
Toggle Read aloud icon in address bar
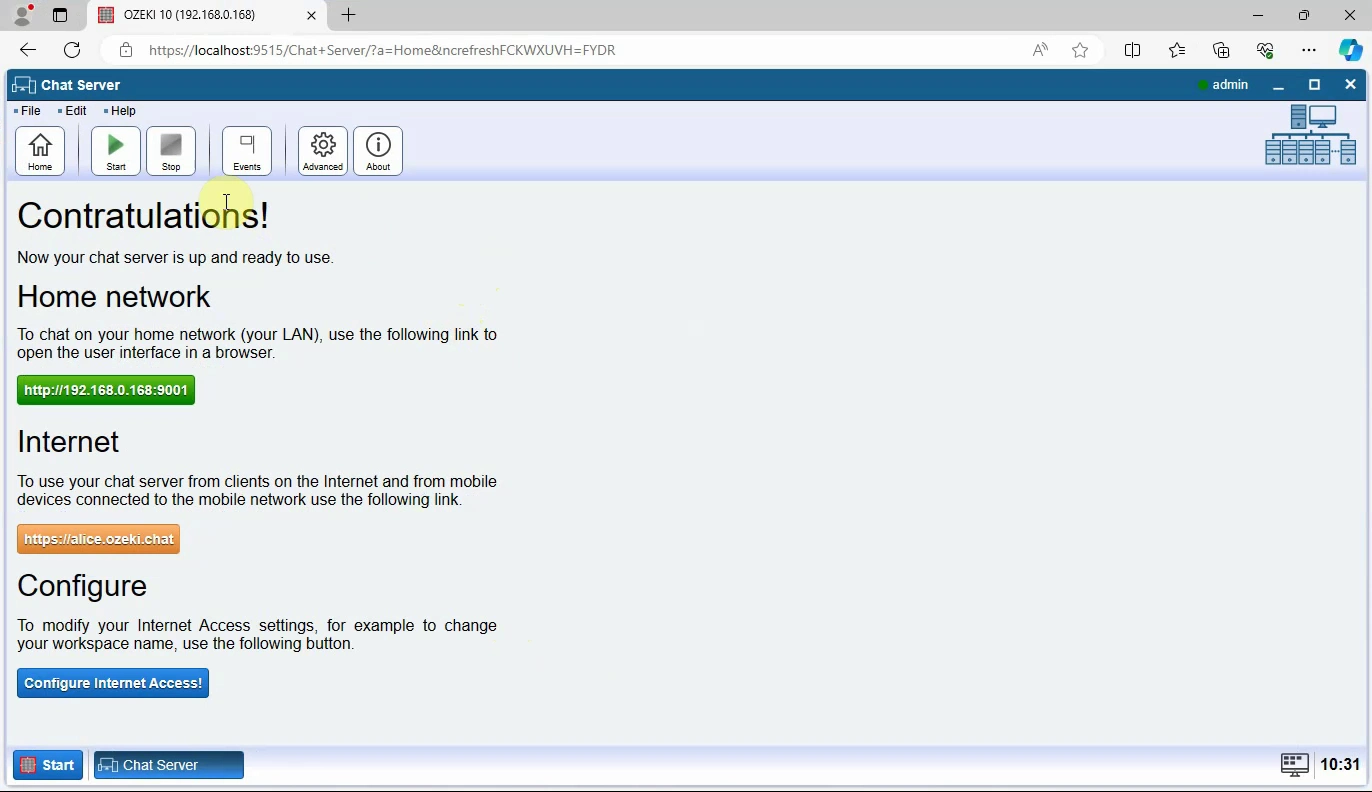[x=1041, y=50]
